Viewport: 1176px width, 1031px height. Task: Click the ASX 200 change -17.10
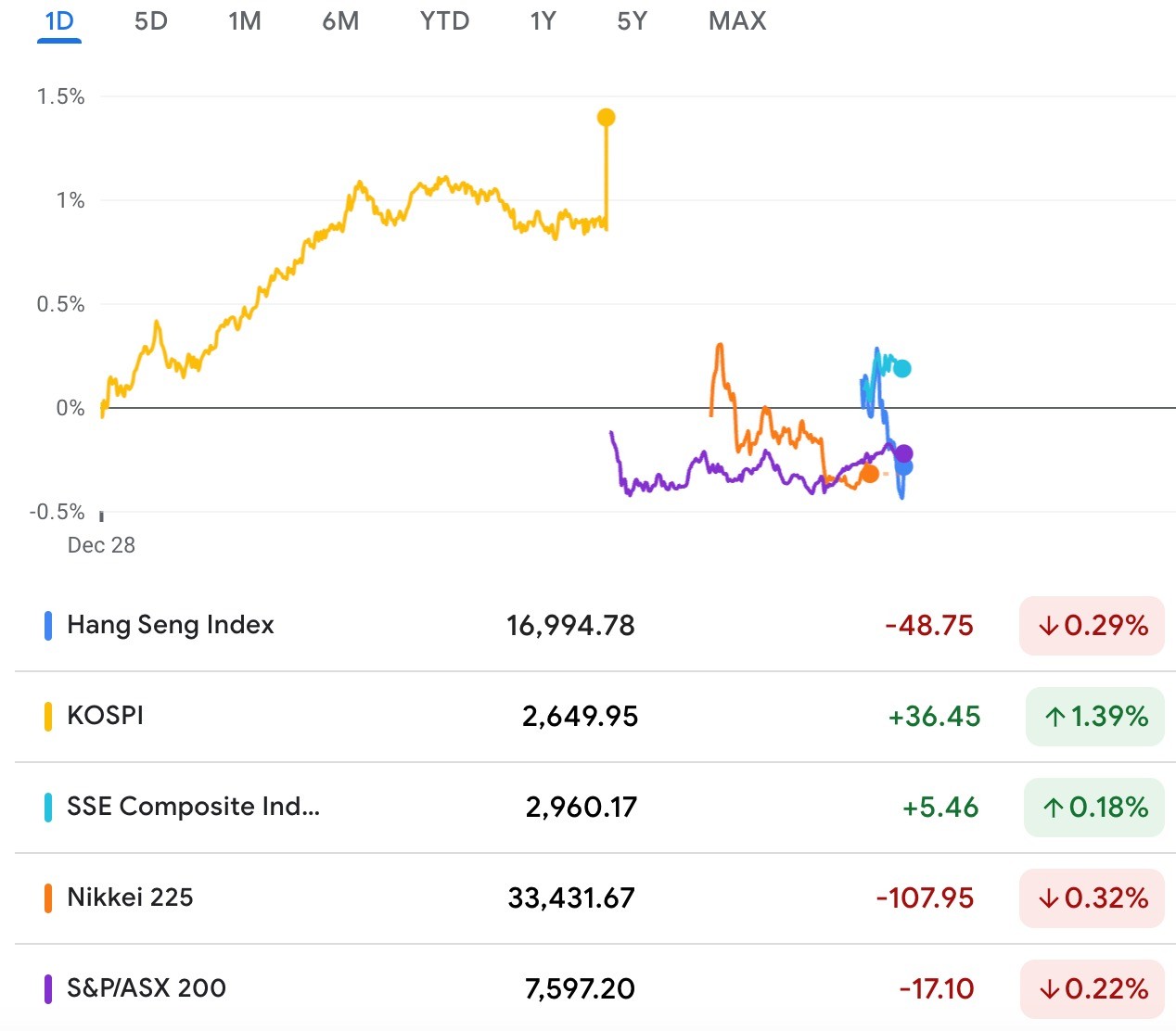(x=937, y=989)
